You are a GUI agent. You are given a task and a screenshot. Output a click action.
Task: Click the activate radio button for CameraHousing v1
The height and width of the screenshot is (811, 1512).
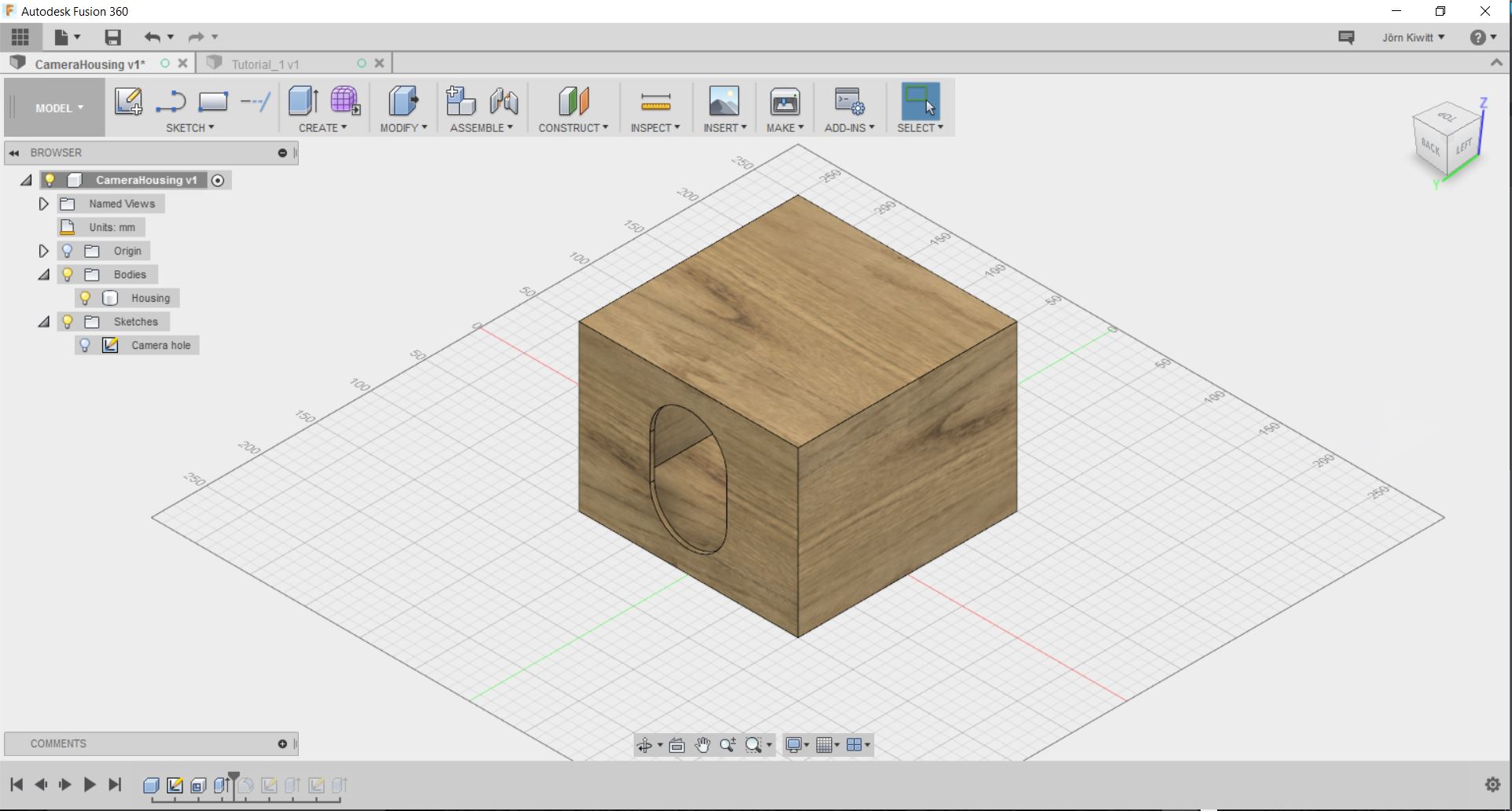[x=218, y=180]
